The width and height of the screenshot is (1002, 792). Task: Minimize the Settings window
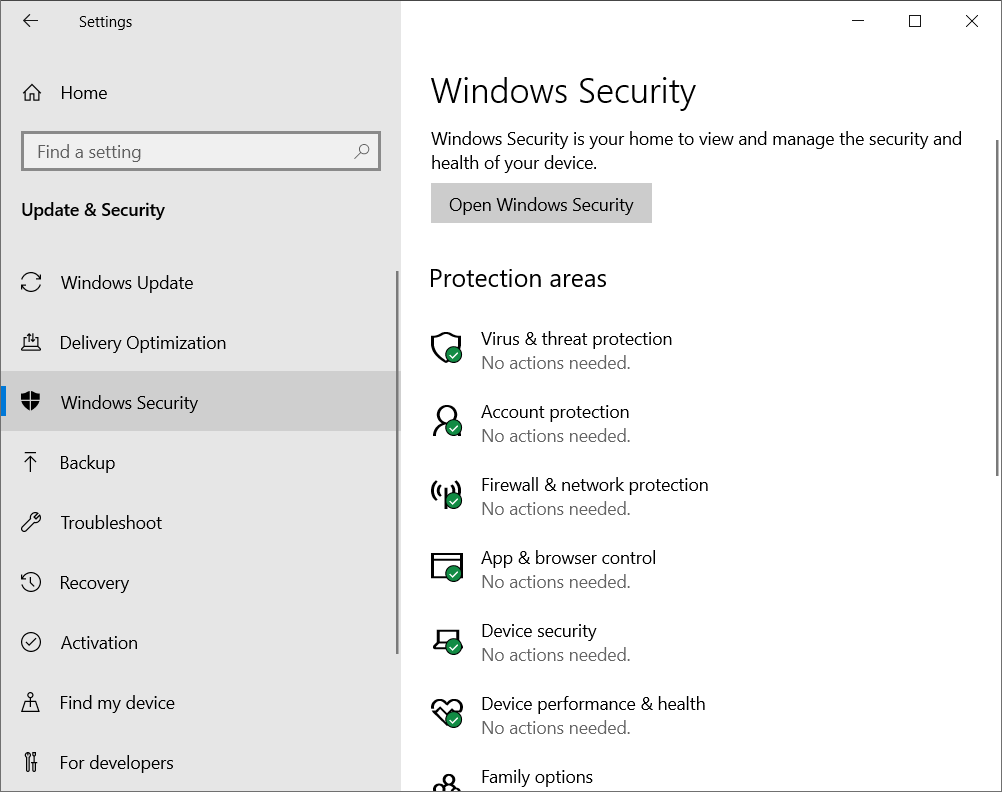tap(858, 21)
